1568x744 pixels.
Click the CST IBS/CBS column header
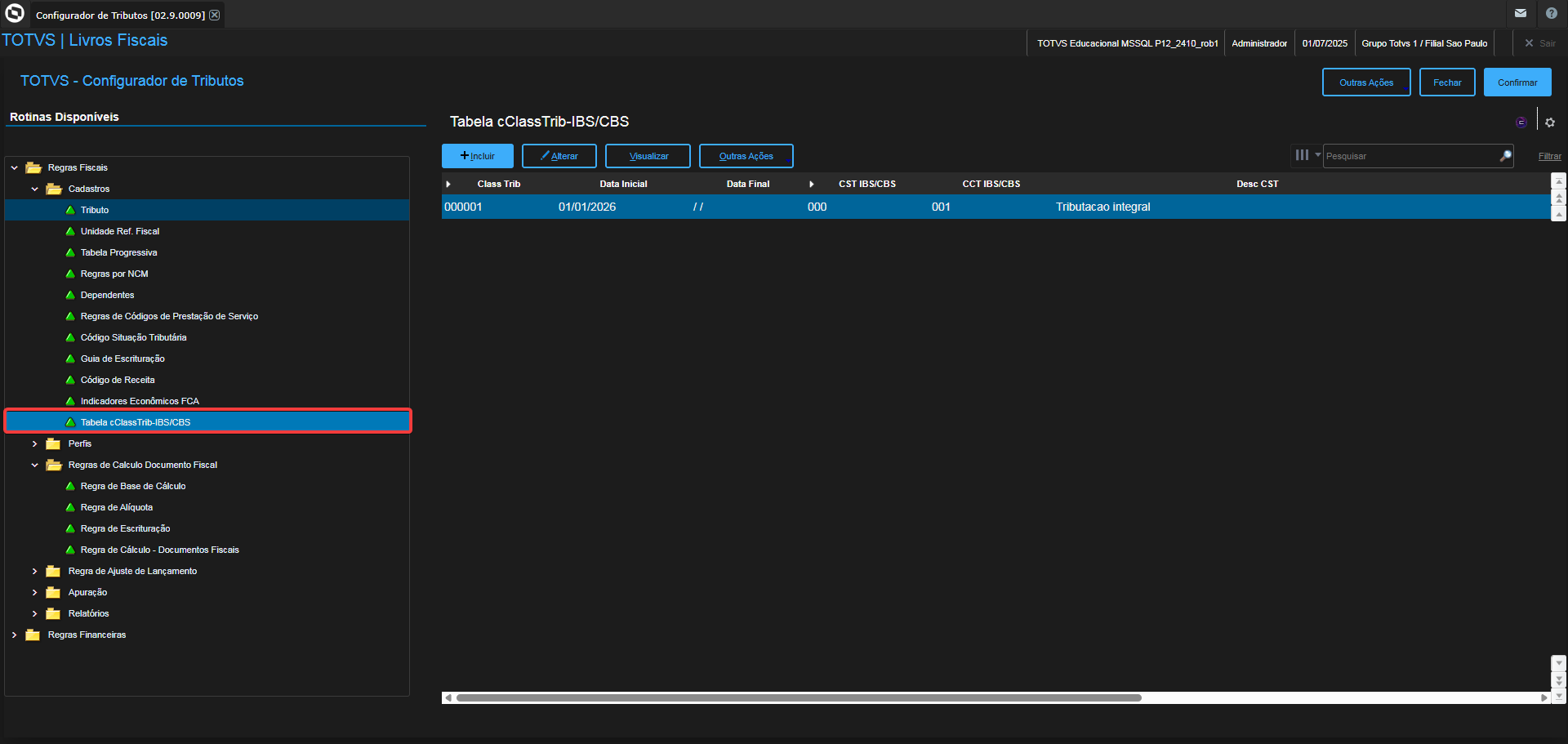867,184
